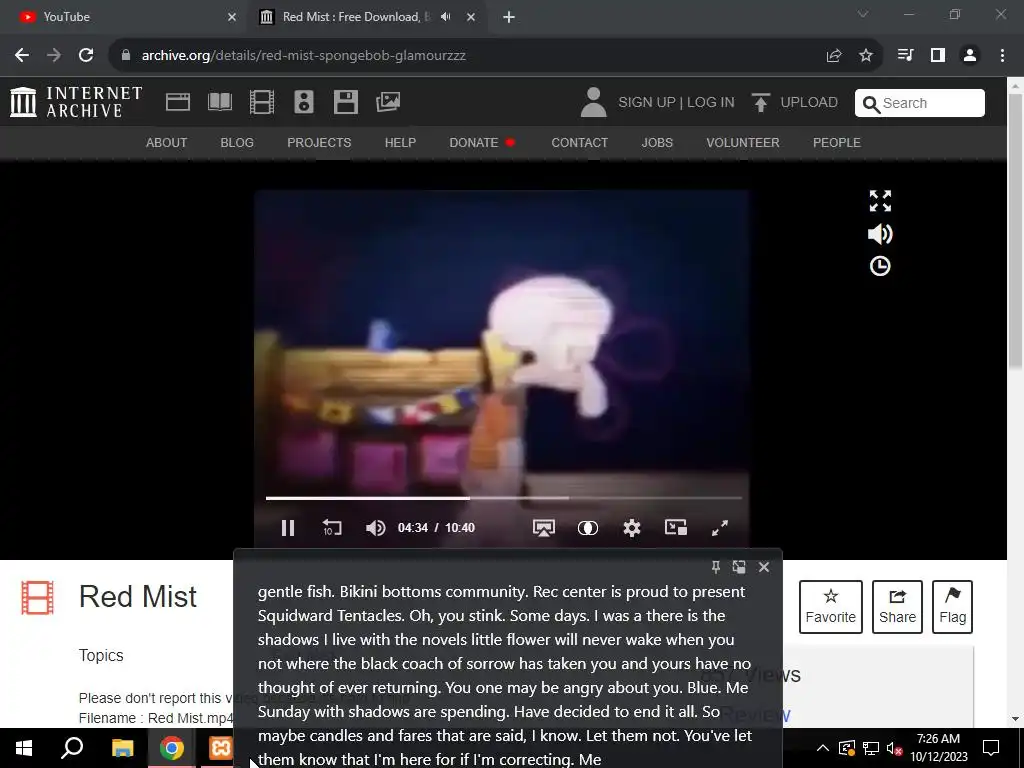
Task: Open Video film strip icon
Action: tap(261, 102)
